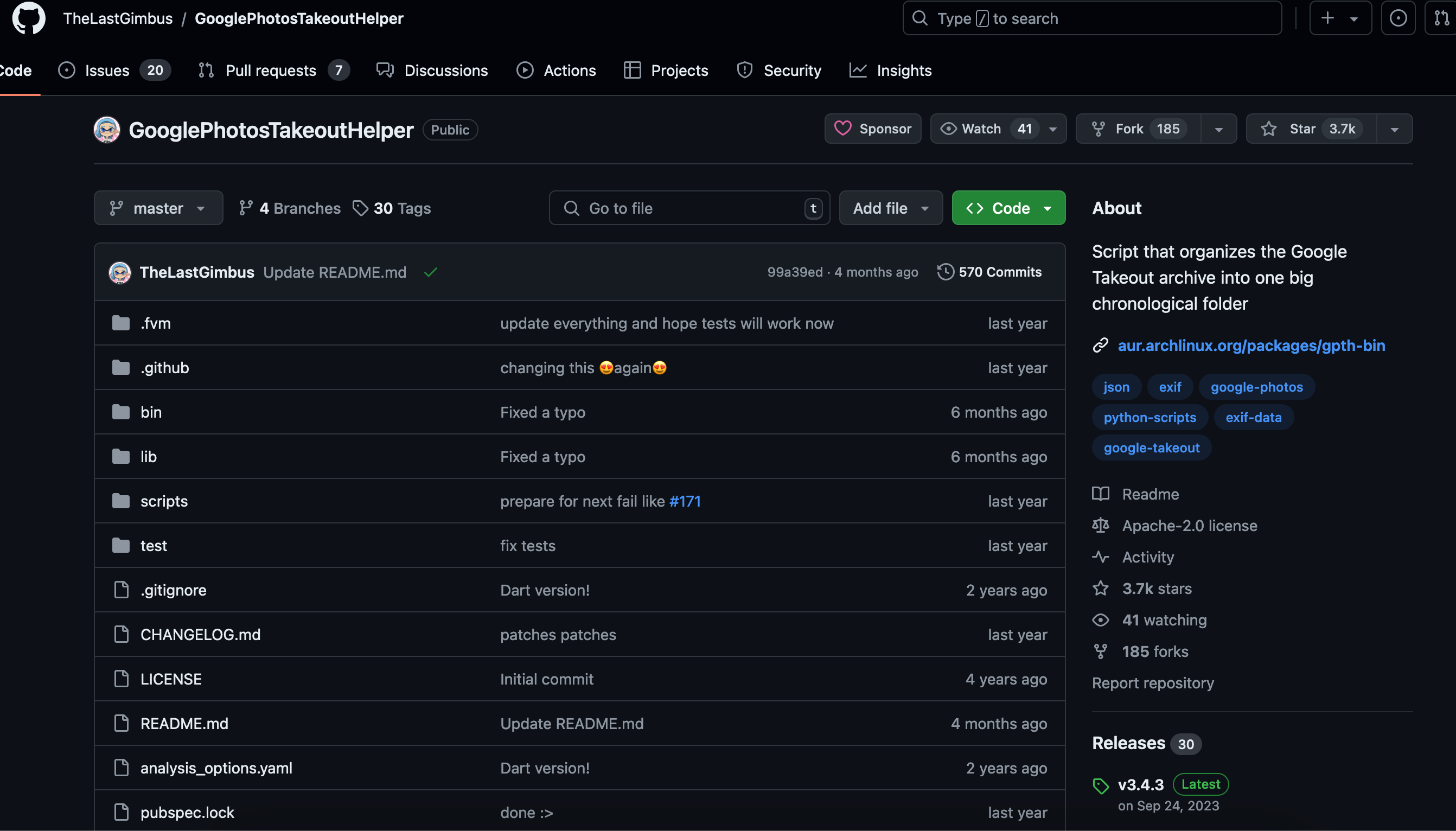Open the pull requests shortcut icon in the top bar
This screenshot has width=1456, height=831.
point(1441,18)
